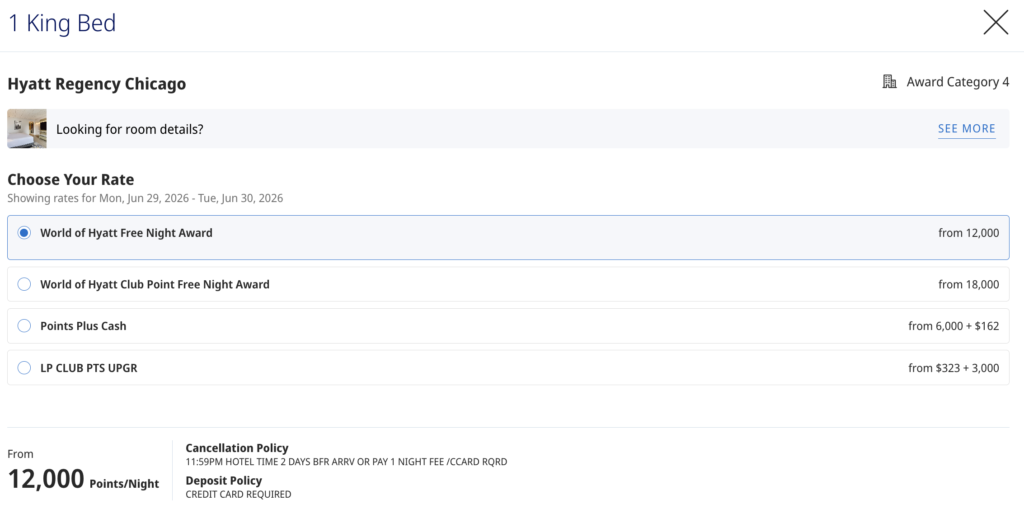Click the 'World of Hyatt Club Point Free Night Award' label

click(155, 284)
